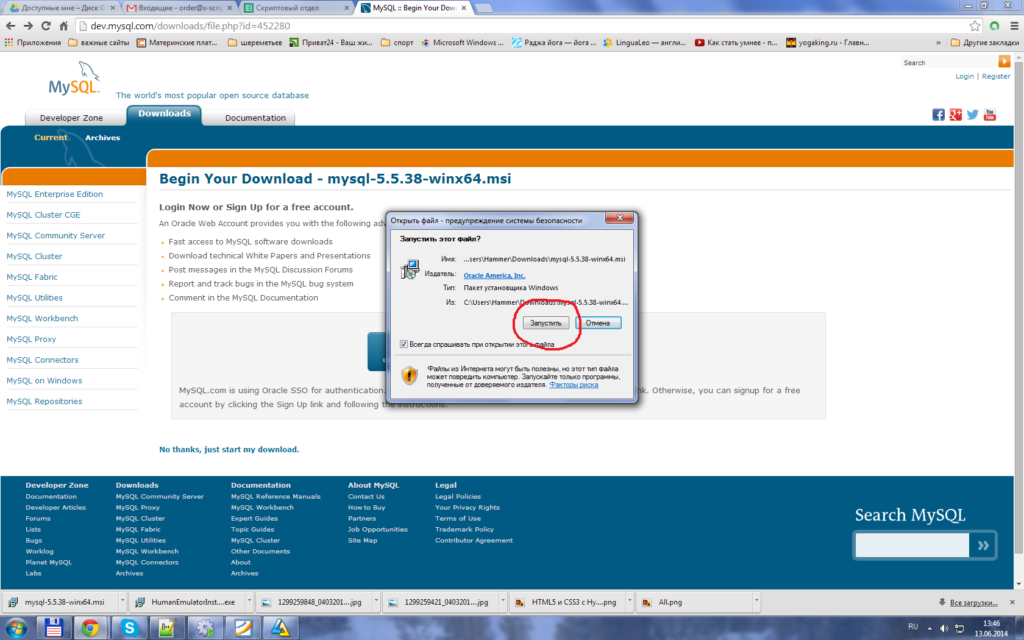Reload the page in Chrome toolbar
Screen dimensions: 1024x640
tap(46, 26)
